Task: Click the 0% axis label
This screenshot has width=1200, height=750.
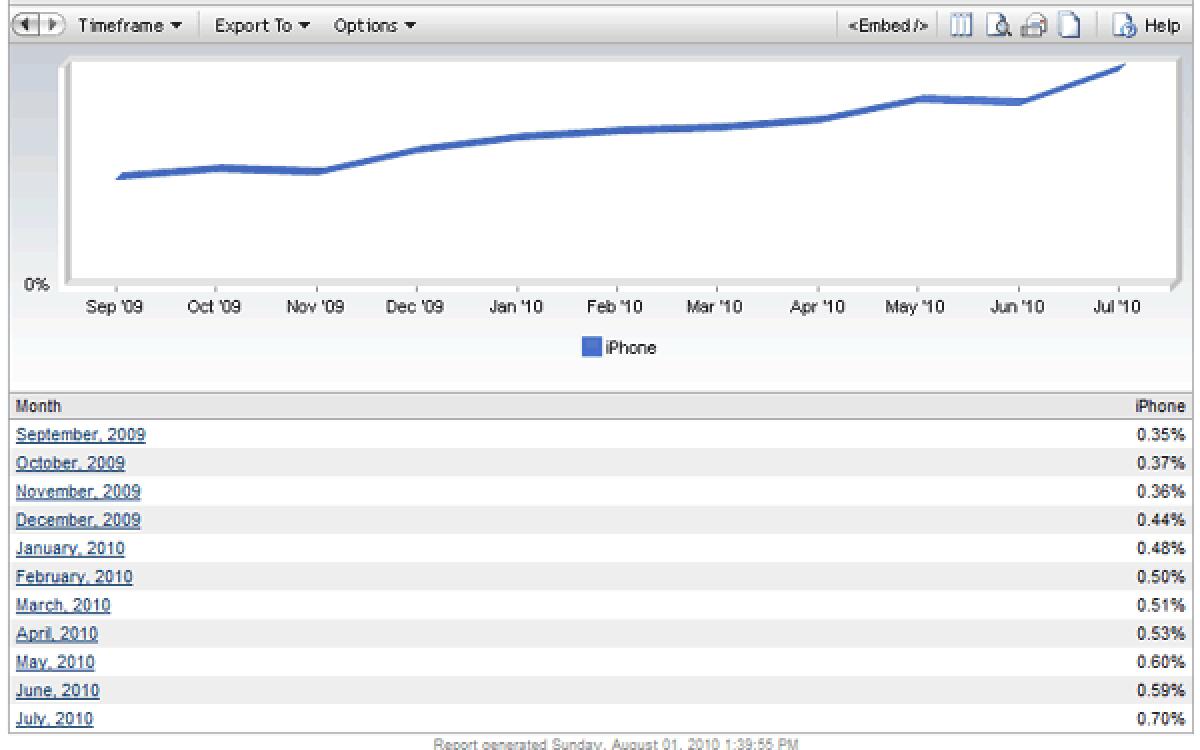Action: coord(37,284)
